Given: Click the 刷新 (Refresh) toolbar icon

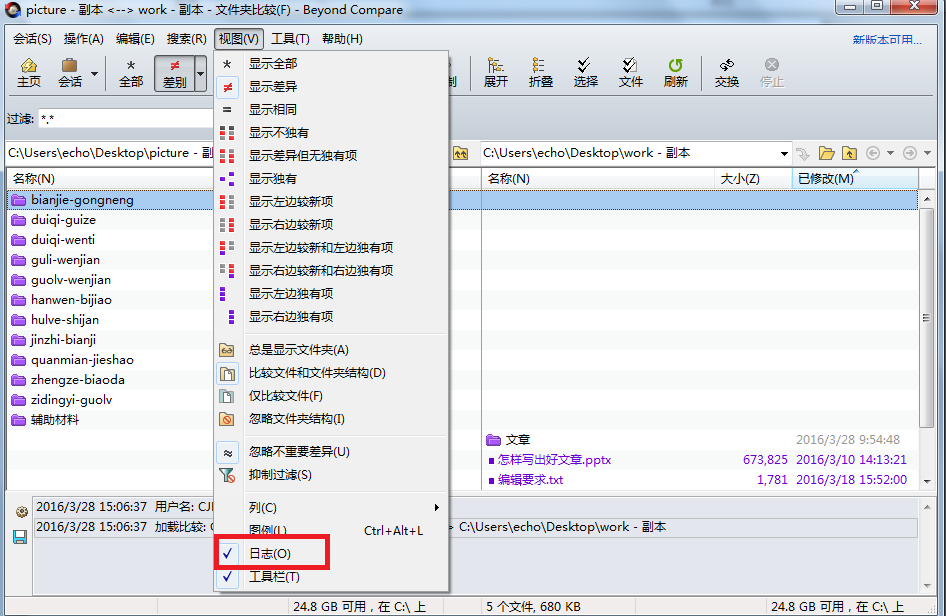Looking at the screenshot, I should click(x=676, y=70).
